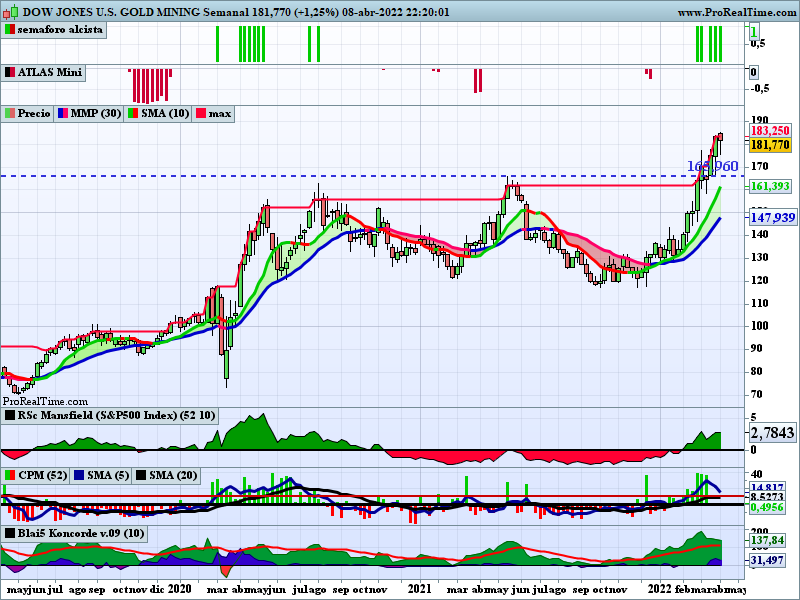Viewport: 800px width, 600px height.
Task: Click the ProRealTime.com watermark link in chart
Action: pyautogui.click(x=45, y=402)
